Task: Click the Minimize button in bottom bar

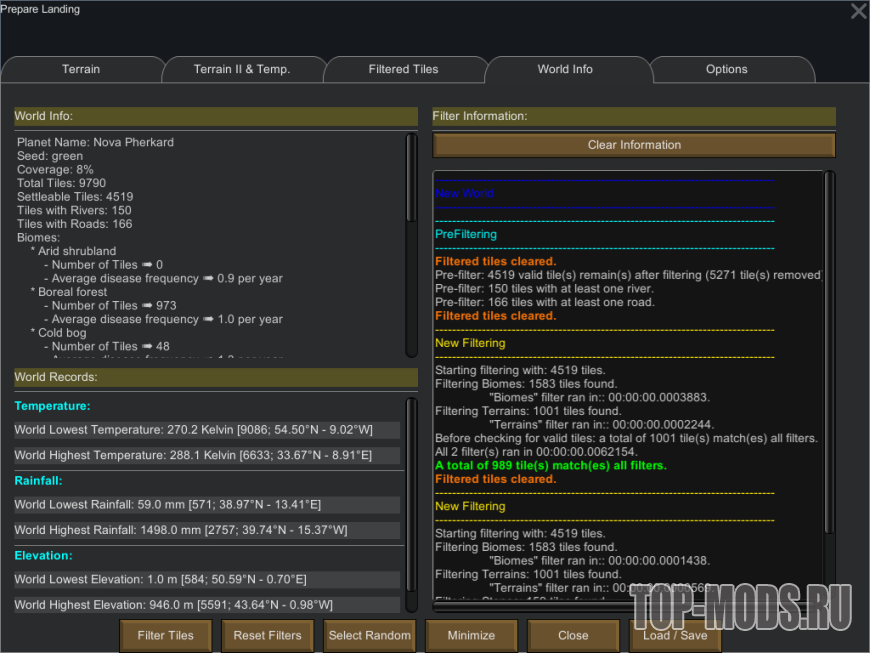Action: (471, 635)
